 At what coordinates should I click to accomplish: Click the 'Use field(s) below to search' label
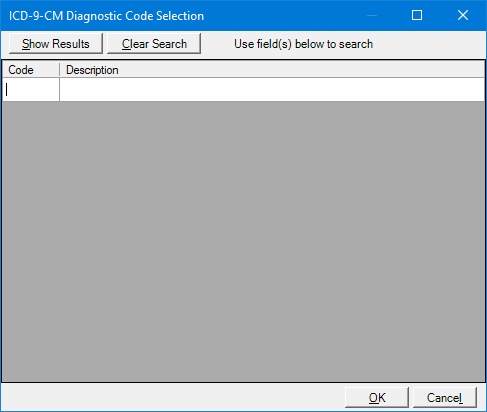tap(303, 44)
